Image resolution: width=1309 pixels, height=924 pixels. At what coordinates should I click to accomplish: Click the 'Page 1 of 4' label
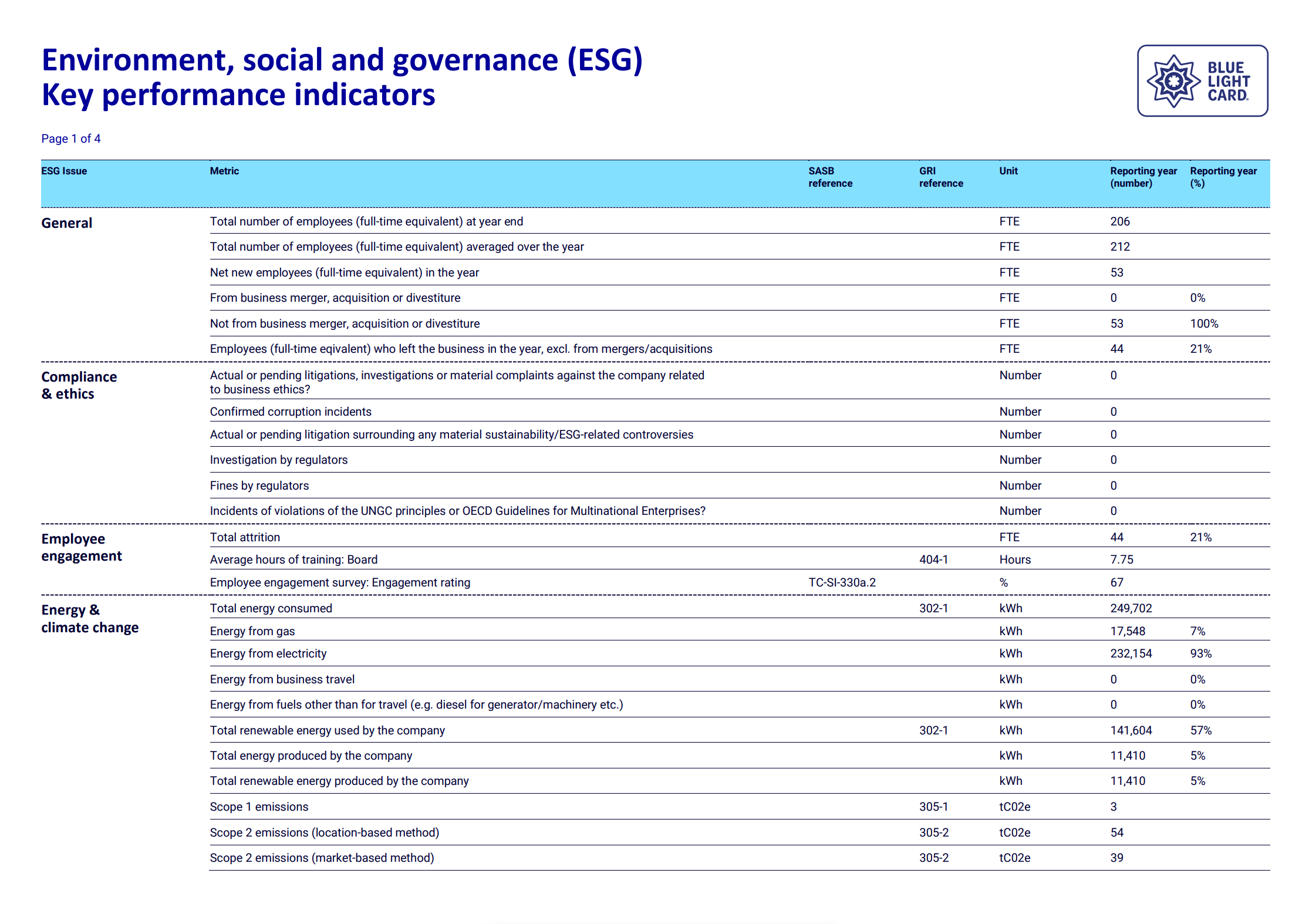[70, 139]
